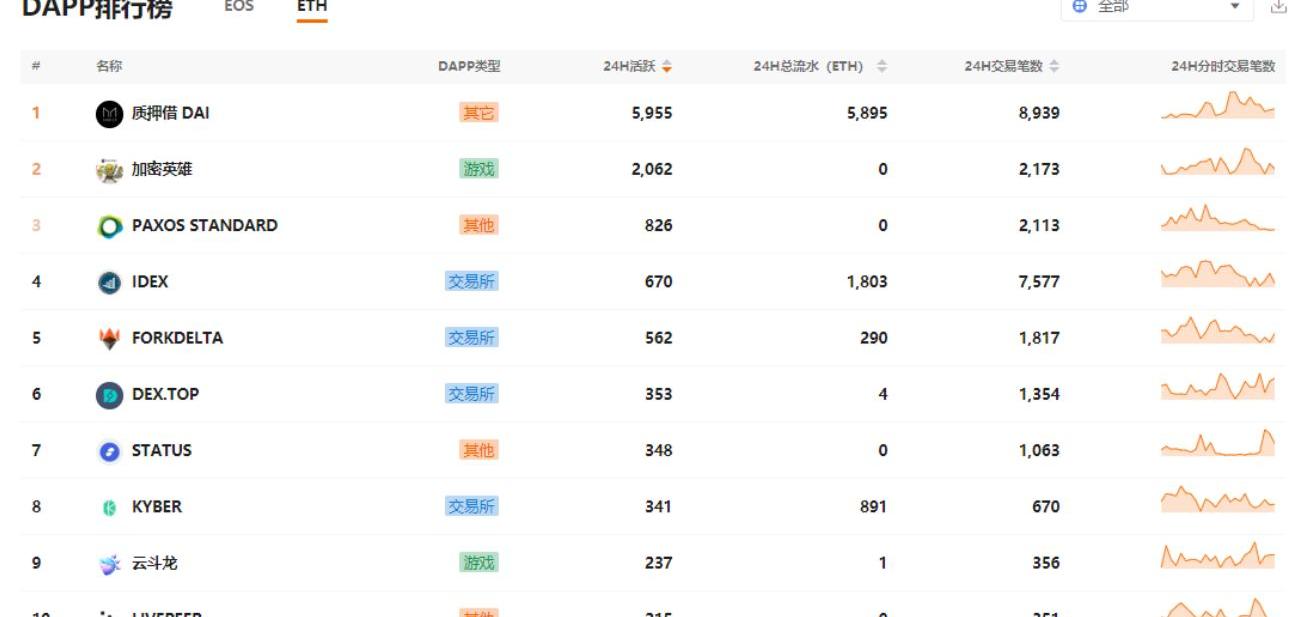Click the FORKDELTA sparkline chart
1301x617 pixels.
(x=1218, y=330)
